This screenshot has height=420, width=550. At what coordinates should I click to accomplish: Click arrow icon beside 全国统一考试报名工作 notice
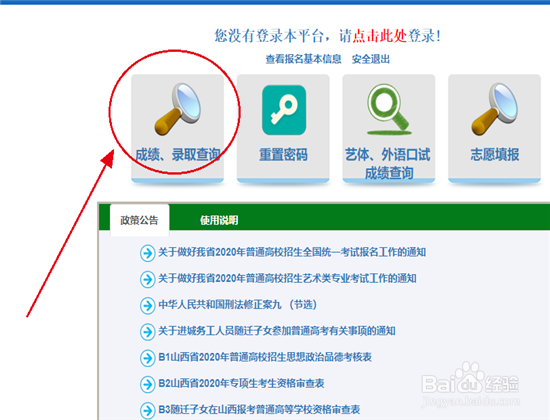tap(147, 253)
